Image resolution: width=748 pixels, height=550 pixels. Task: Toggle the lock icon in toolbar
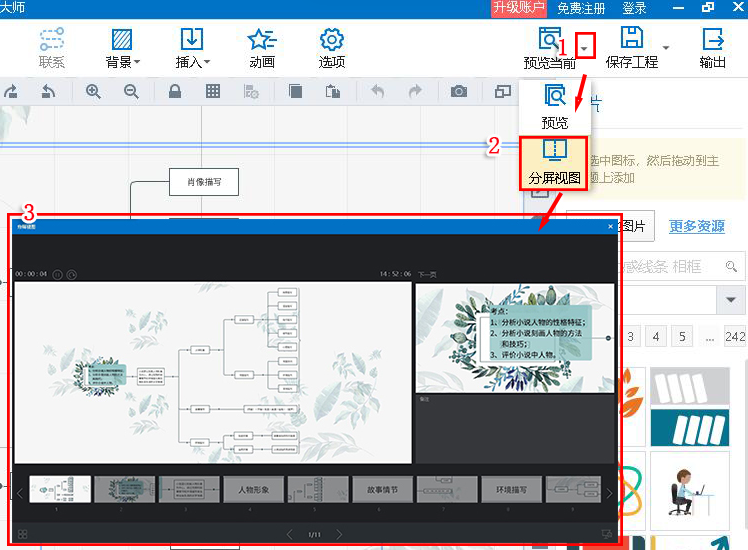pos(175,92)
